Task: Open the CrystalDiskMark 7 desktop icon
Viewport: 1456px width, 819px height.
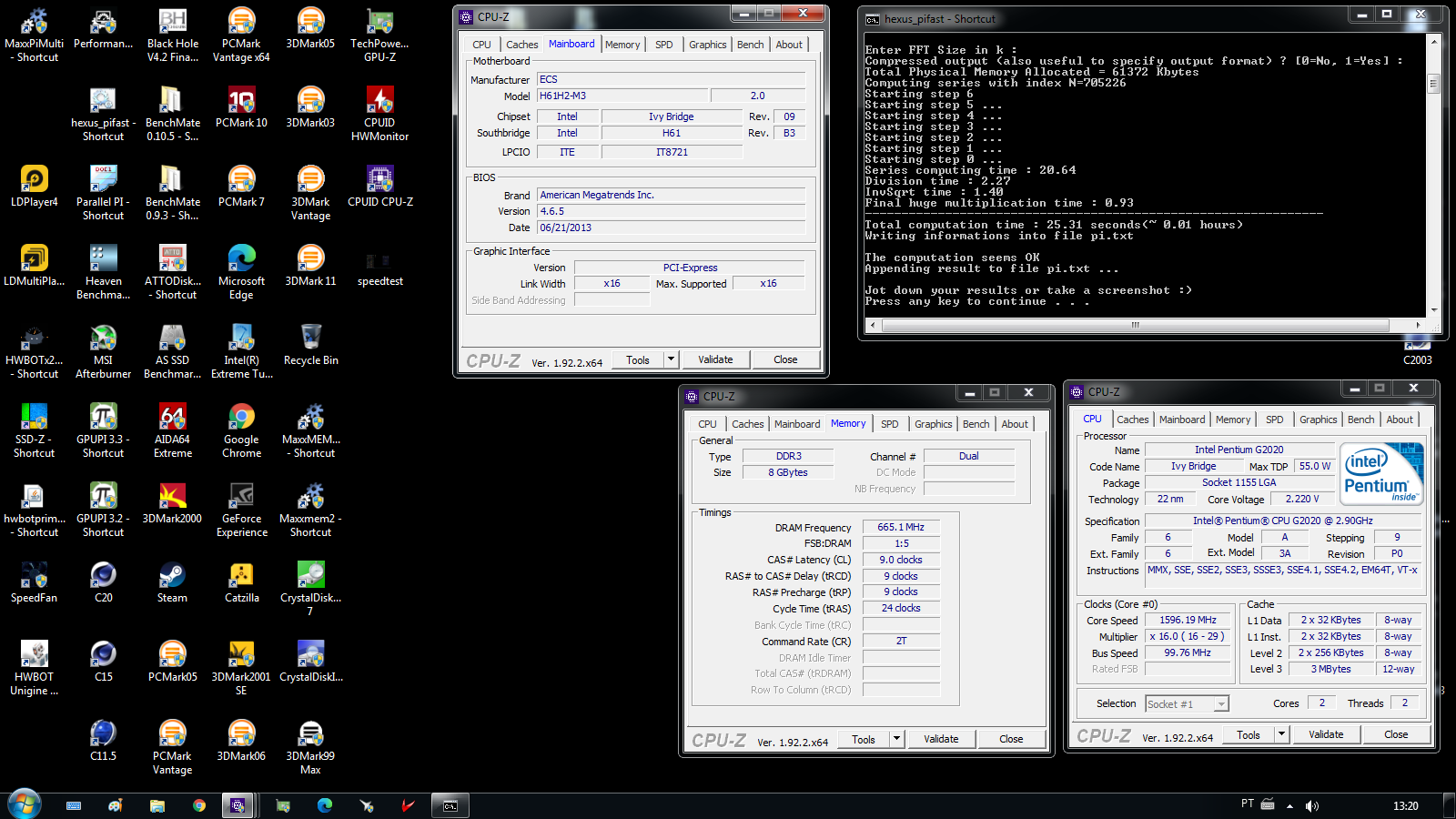Action: click(310, 591)
